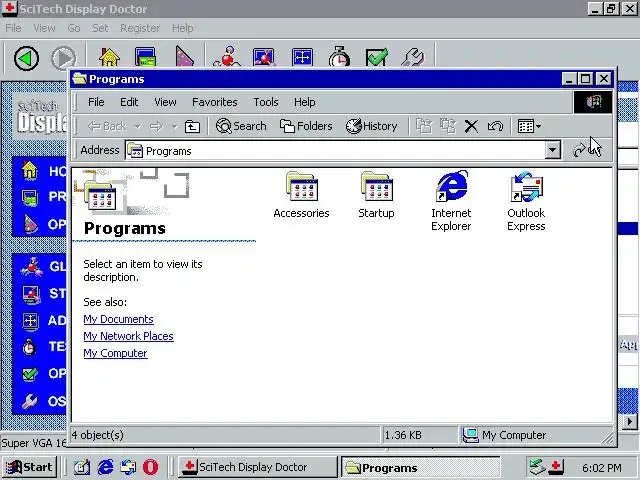Launch Internet Explorer from Quick Launch
The height and width of the screenshot is (480, 640).
pos(105,467)
